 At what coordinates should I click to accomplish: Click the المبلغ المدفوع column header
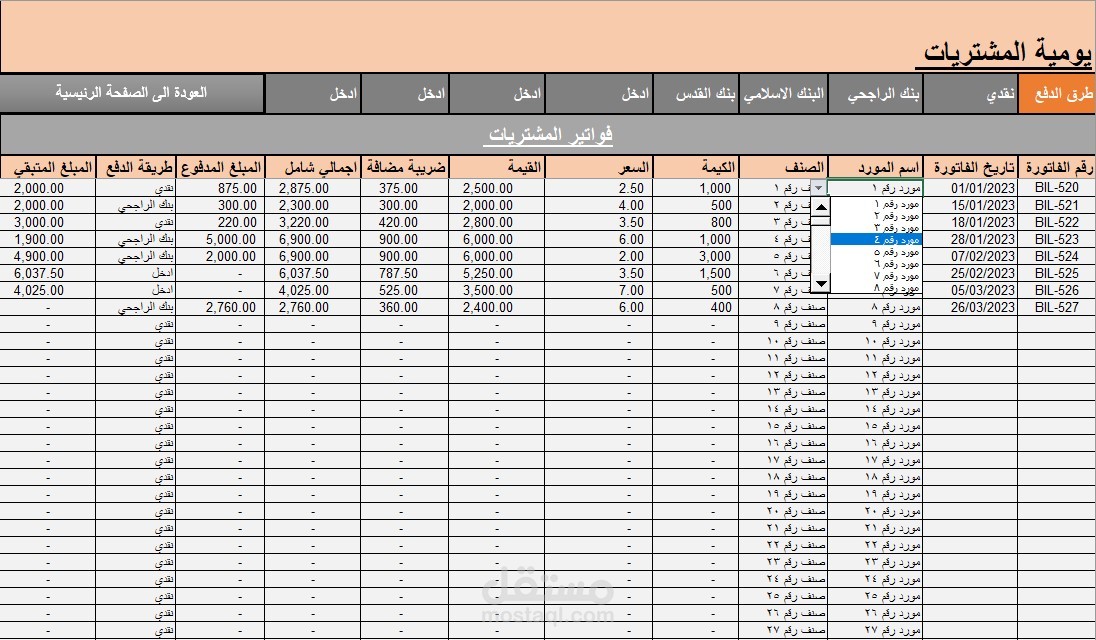221,168
